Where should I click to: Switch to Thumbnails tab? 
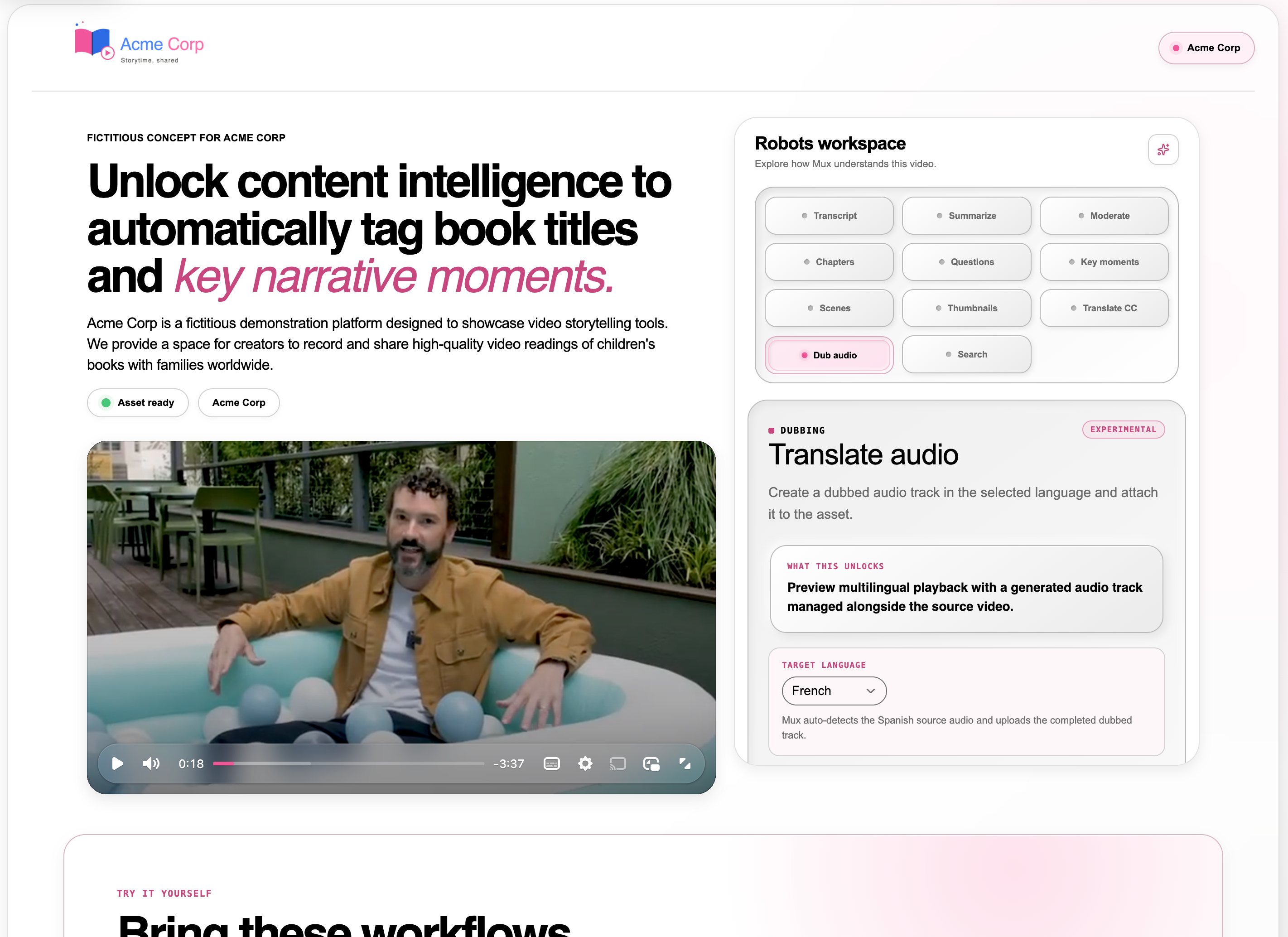[966, 308]
